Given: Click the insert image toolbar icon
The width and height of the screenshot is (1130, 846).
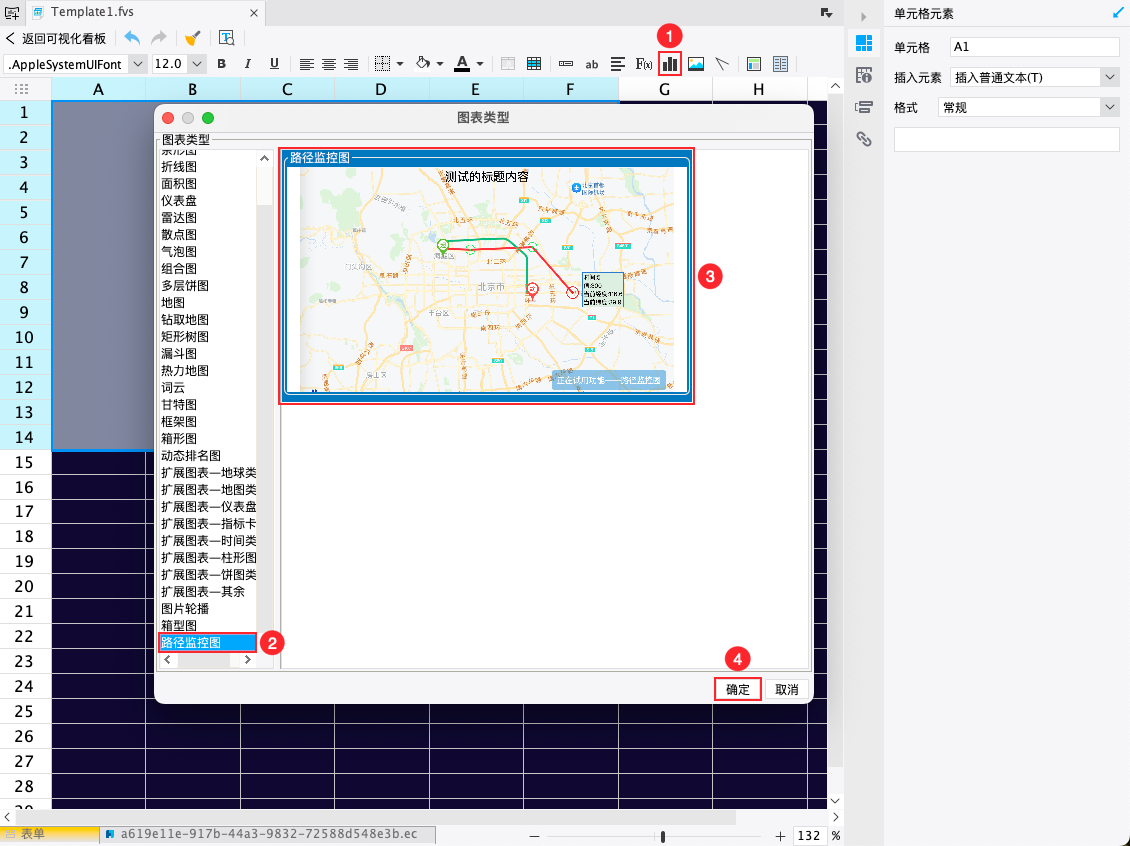Looking at the screenshot, I should (696, 64).
